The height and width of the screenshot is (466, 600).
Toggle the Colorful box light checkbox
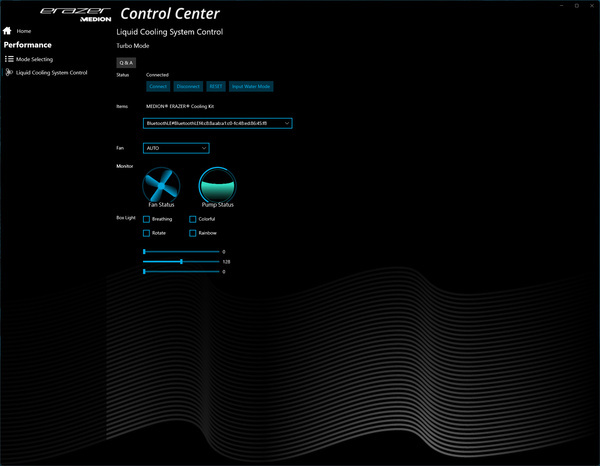click(193, 218)
